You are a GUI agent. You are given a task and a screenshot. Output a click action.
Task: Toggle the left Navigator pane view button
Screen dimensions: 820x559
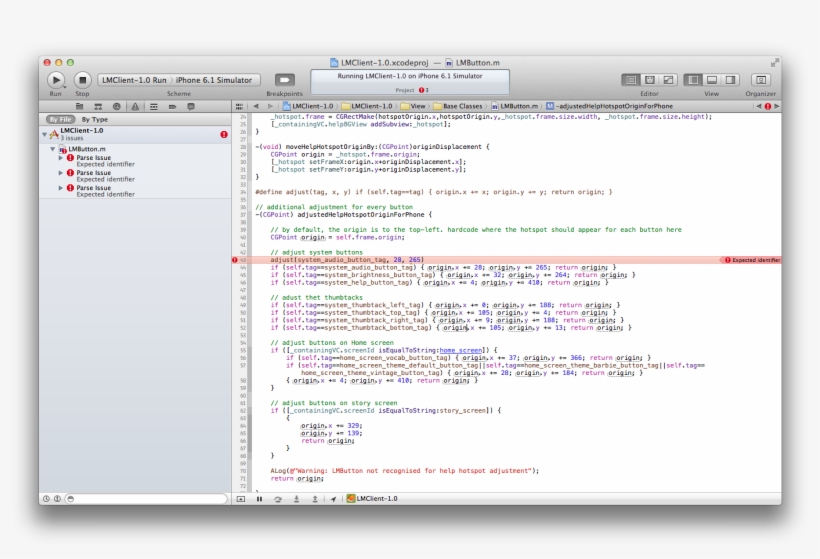[x=693, y=80]
